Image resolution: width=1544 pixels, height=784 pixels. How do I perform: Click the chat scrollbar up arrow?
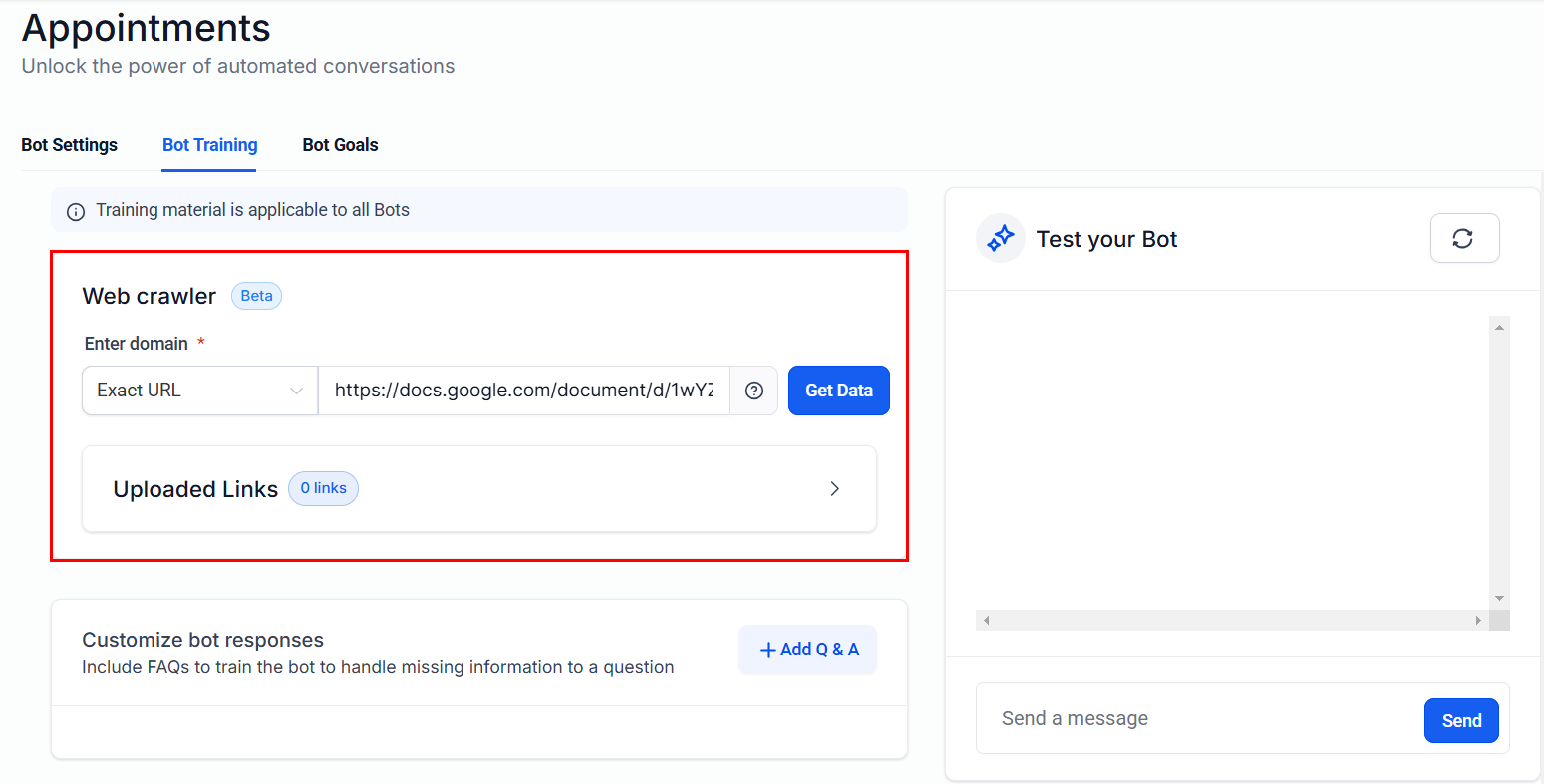(x=1499, y=327)
